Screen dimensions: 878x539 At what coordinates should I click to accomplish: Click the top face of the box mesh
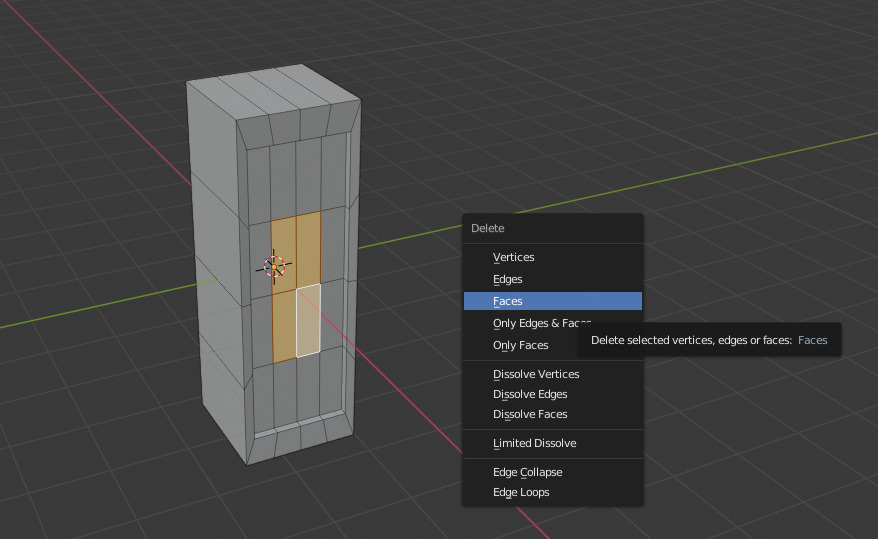click(x=275, y=92)
